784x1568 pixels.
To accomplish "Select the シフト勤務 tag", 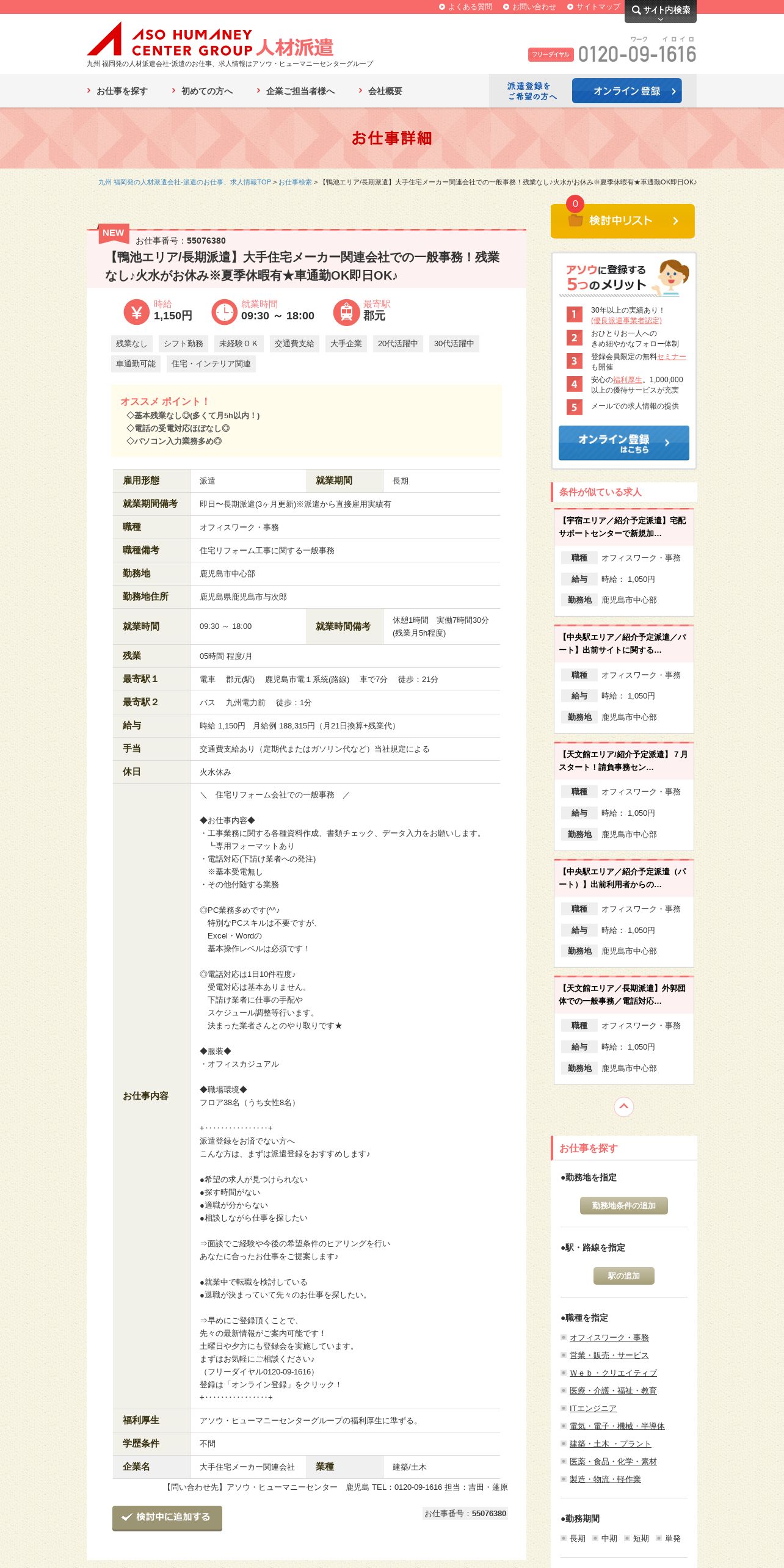I will [183, 344].
